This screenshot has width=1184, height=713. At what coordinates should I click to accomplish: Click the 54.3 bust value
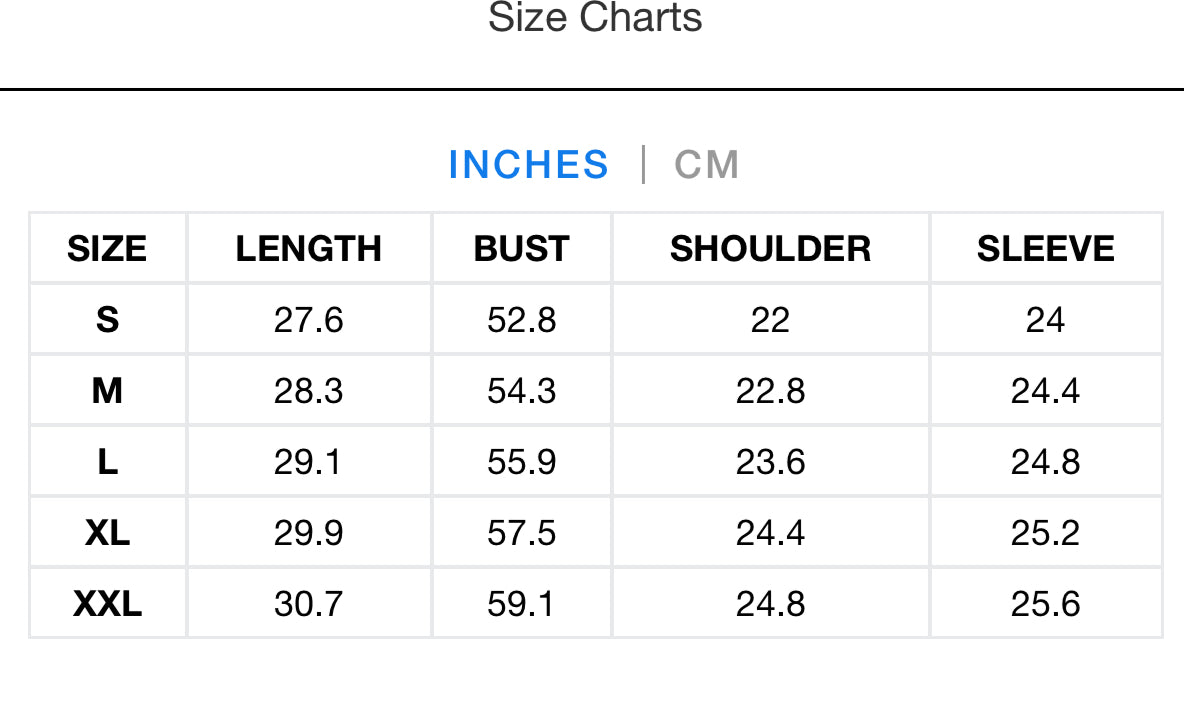(x=521, y=391)
